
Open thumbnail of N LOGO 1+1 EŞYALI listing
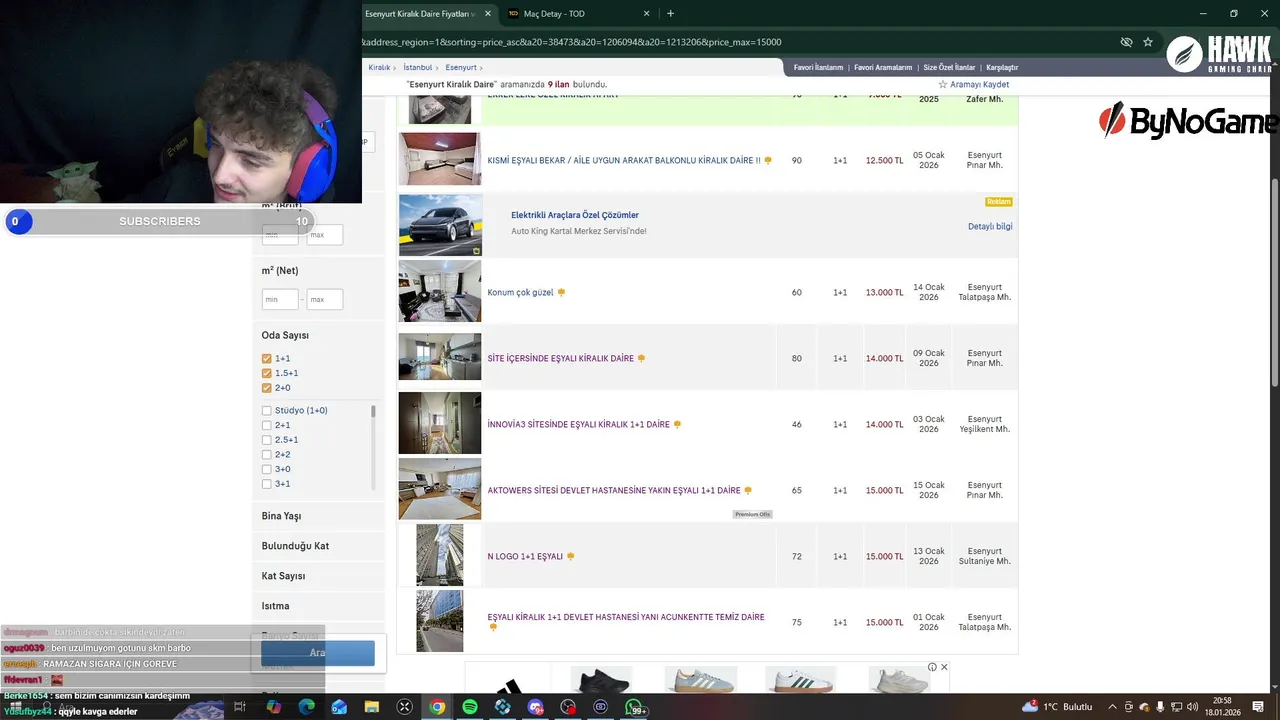click(440, 555)
